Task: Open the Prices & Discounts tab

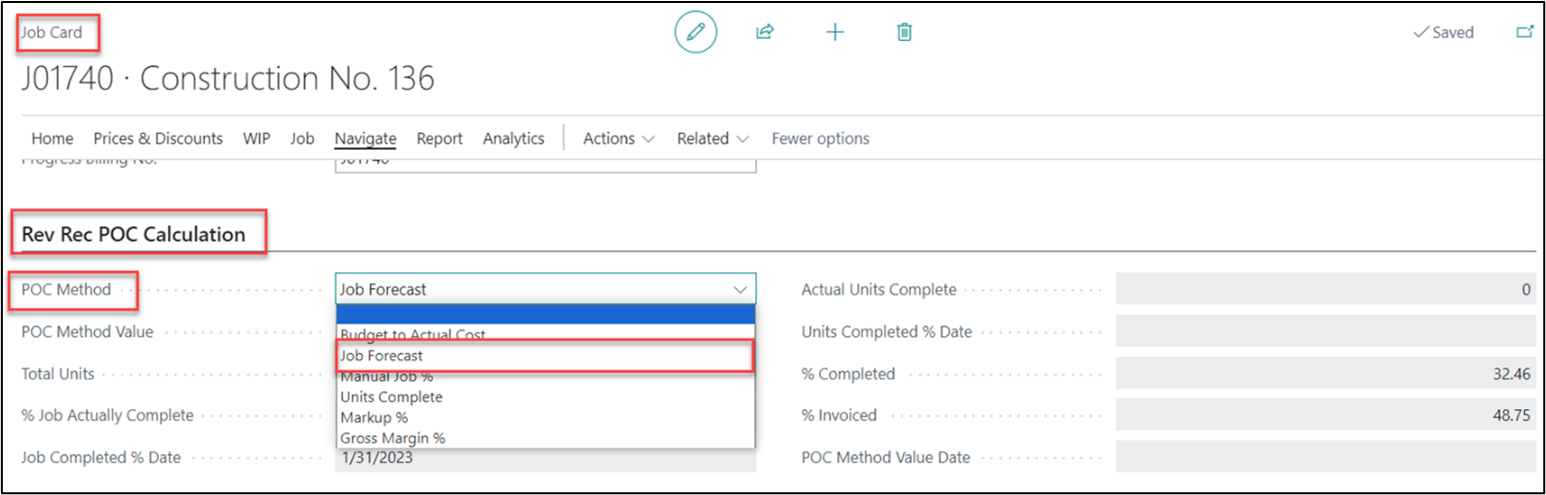Action: (158, 139)
